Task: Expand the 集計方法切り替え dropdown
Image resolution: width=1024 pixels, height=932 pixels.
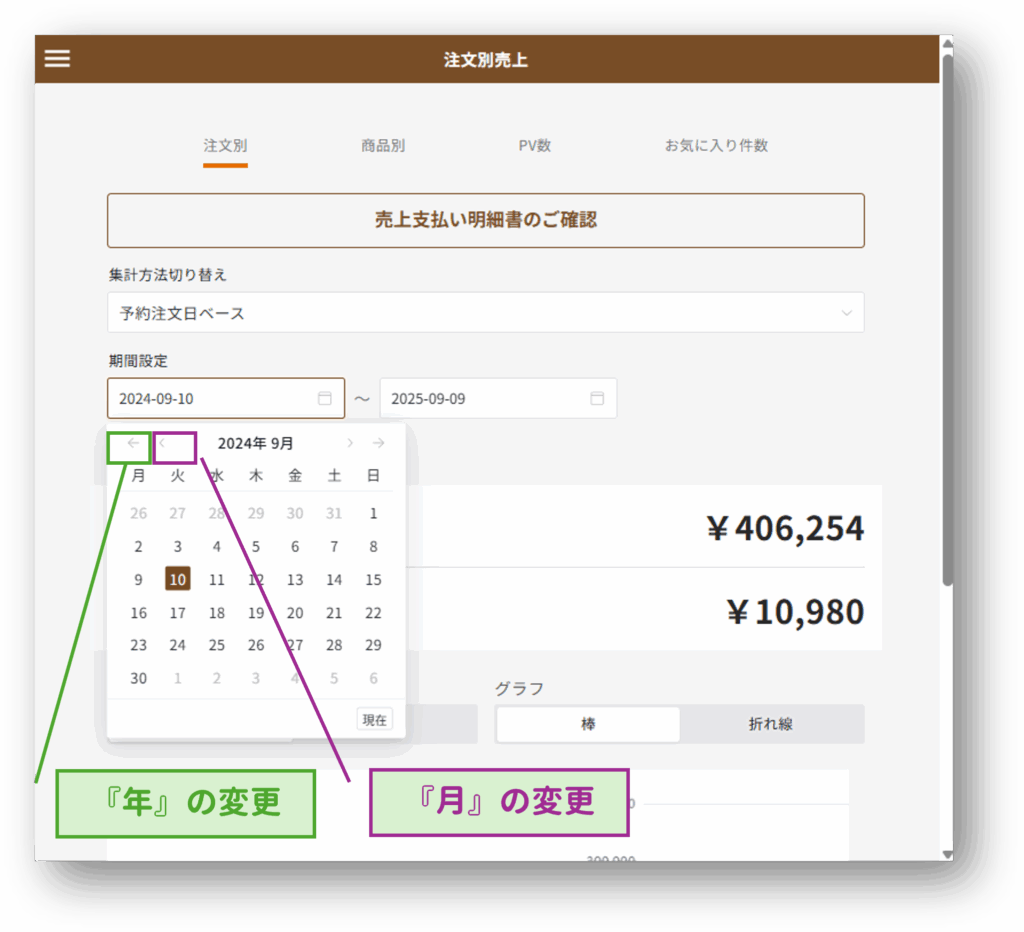Action: (485, 313)
